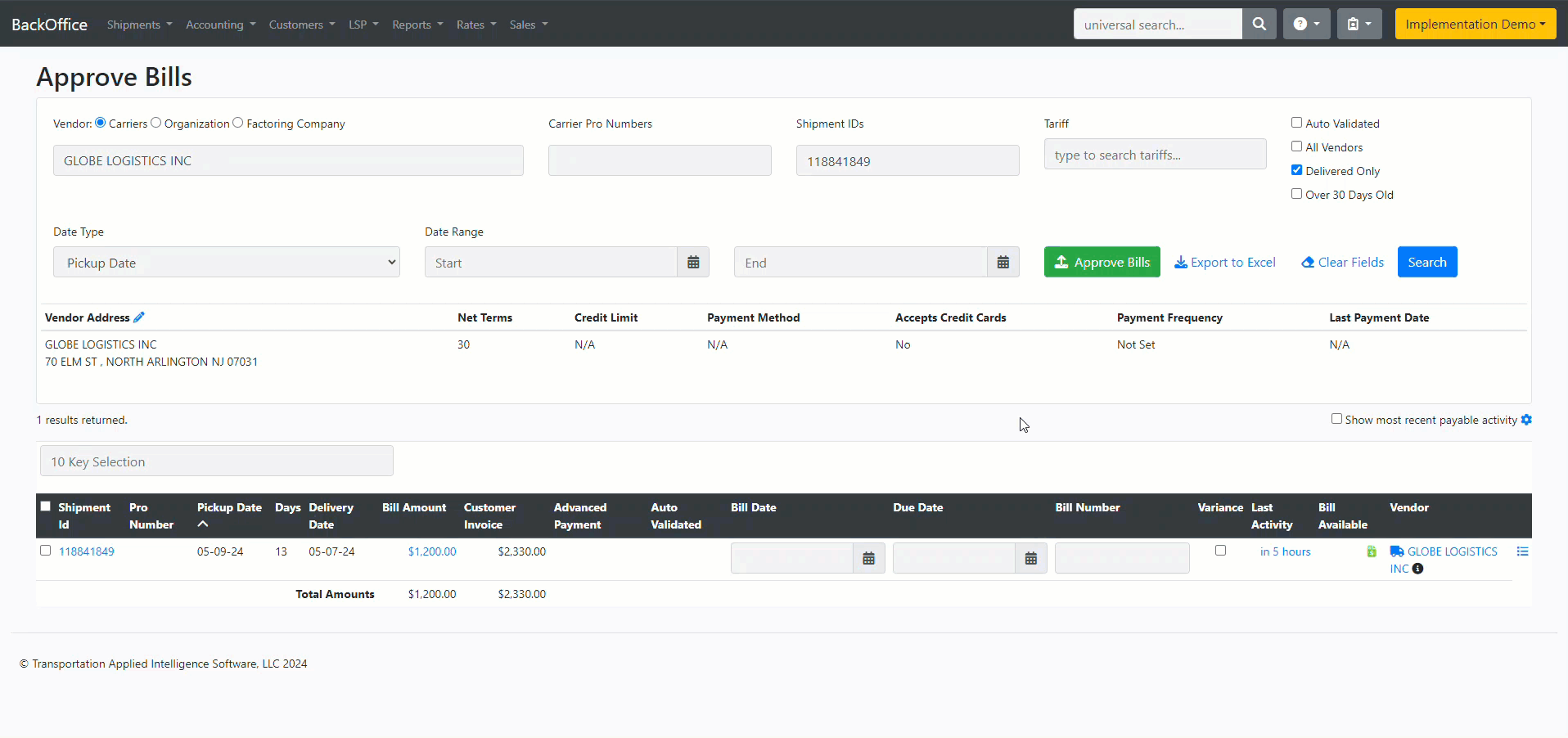1568x738 pixels.
Task: Click the green Approve Bills button
Action: click(x=1102, y=262)
